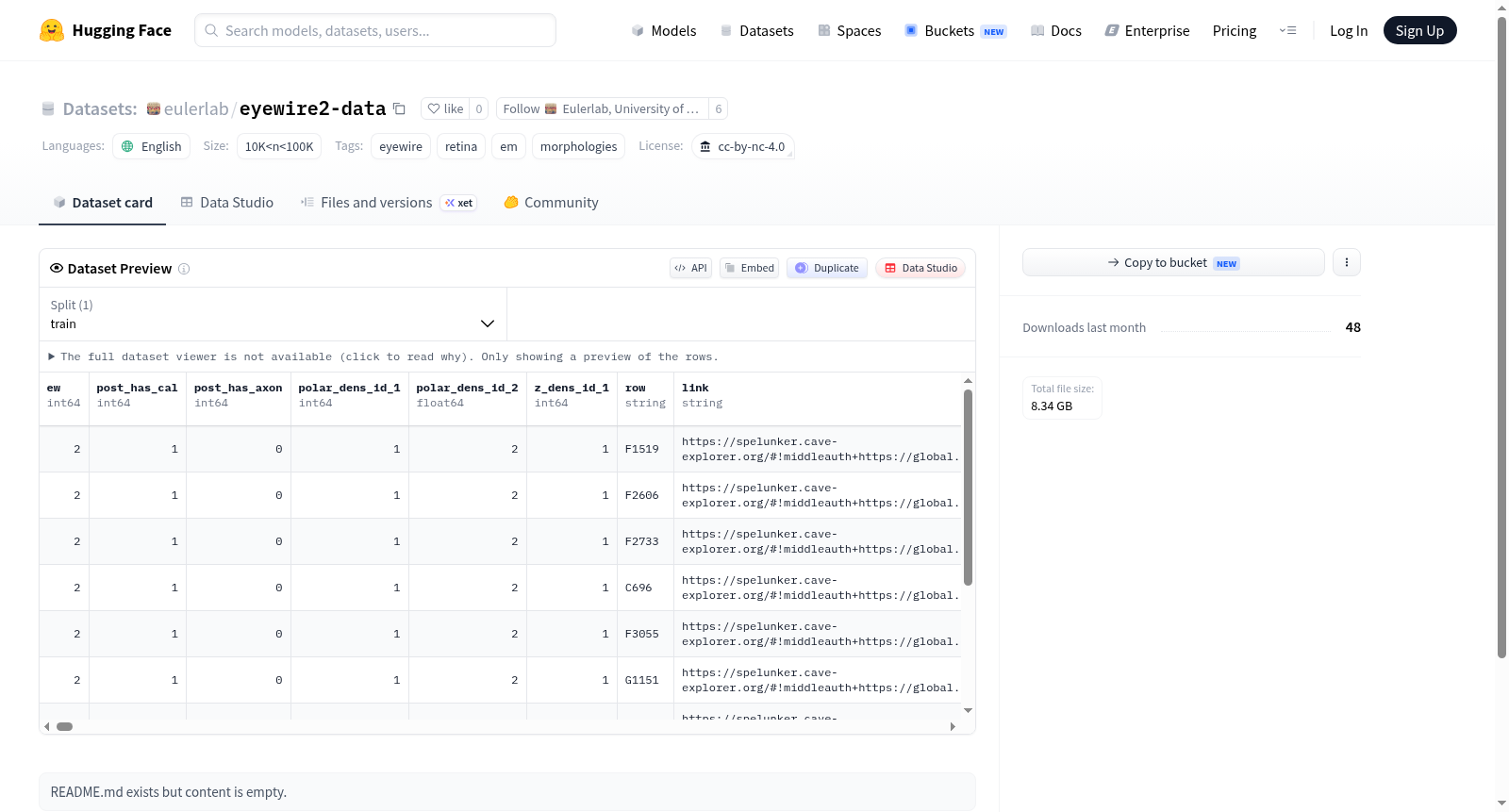Click Copy to bucket button
1509x812 pixels.
[1173, 262]
